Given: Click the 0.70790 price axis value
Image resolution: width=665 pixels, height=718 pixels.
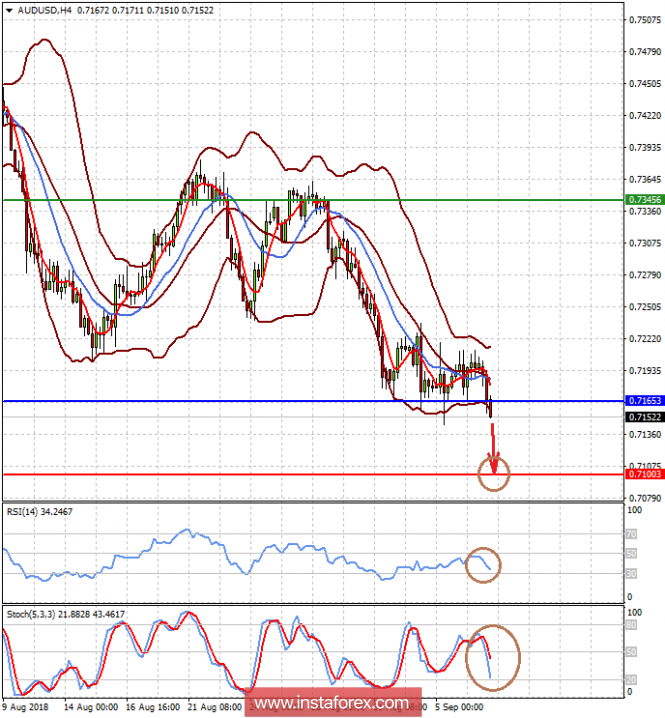Looking at the screenshot, I should [x=645, y=498].
